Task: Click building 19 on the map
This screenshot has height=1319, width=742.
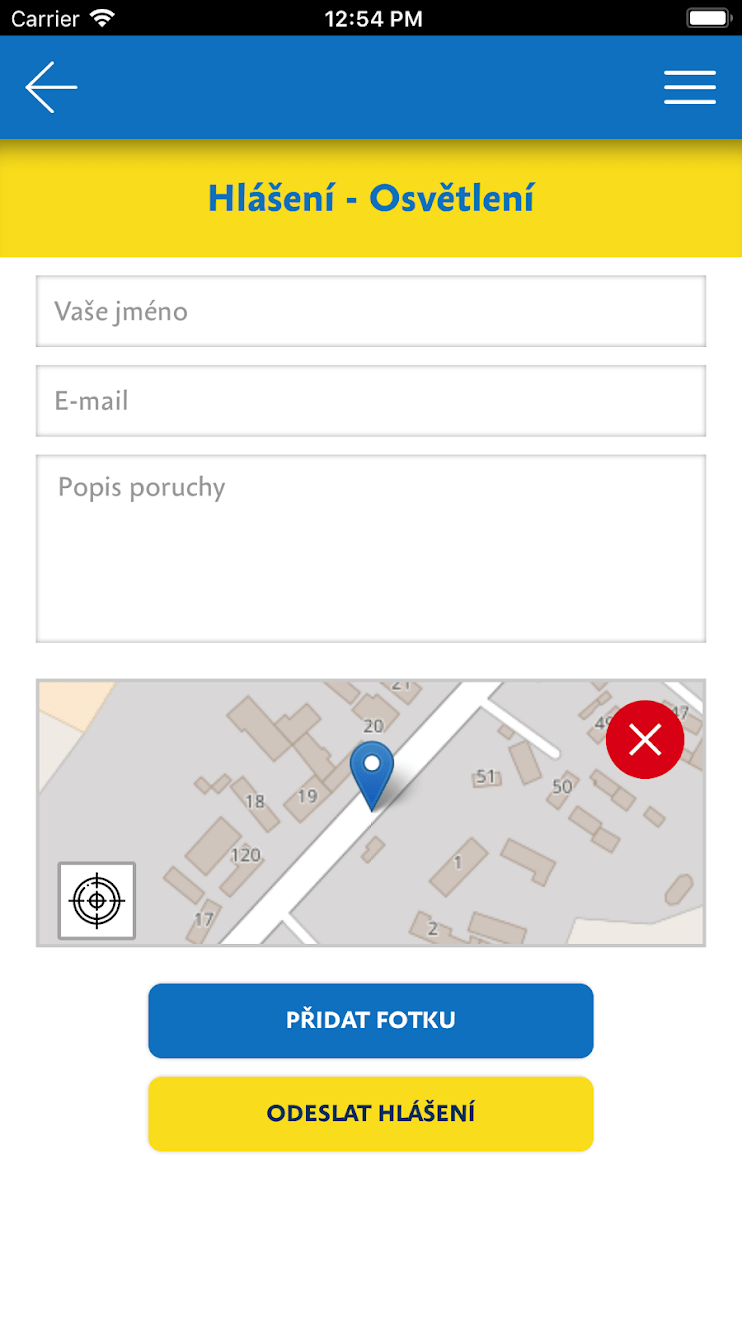Action: point(307,796)
